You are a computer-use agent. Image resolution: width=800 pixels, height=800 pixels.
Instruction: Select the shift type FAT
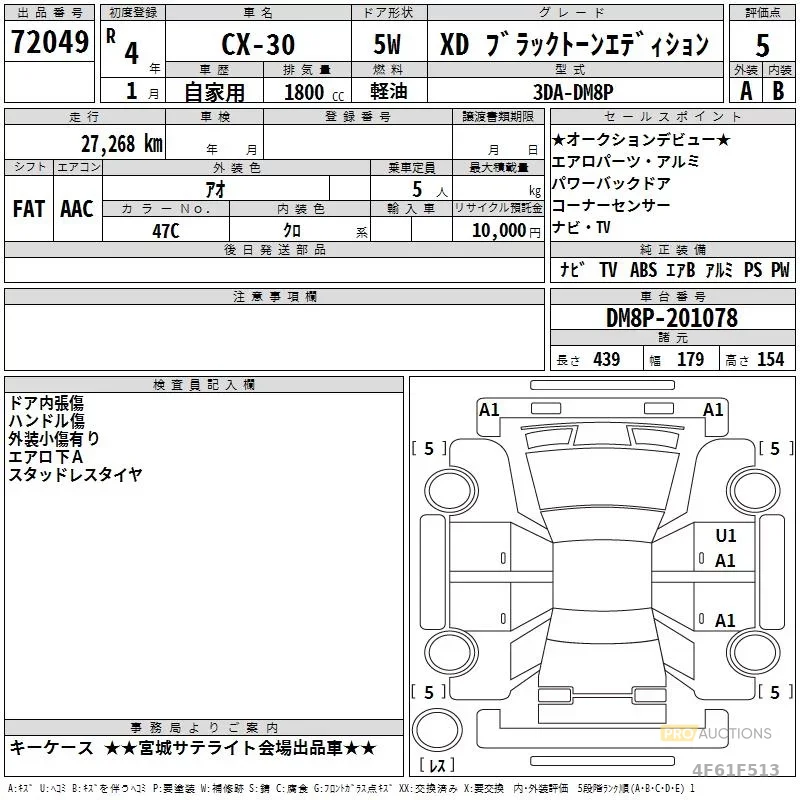coord(29,209)
